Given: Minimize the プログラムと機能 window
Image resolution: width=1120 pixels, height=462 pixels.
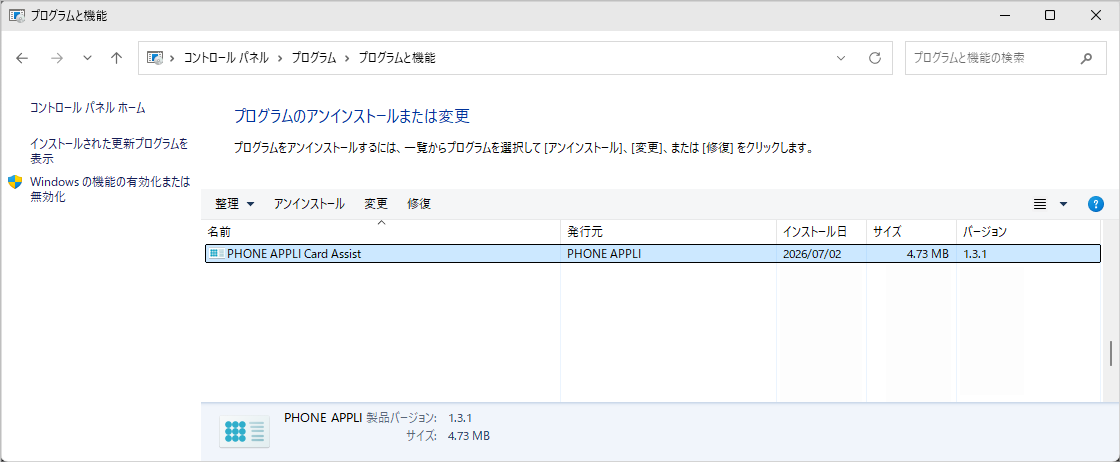Looking at the screenshot, I should 1006,15.
